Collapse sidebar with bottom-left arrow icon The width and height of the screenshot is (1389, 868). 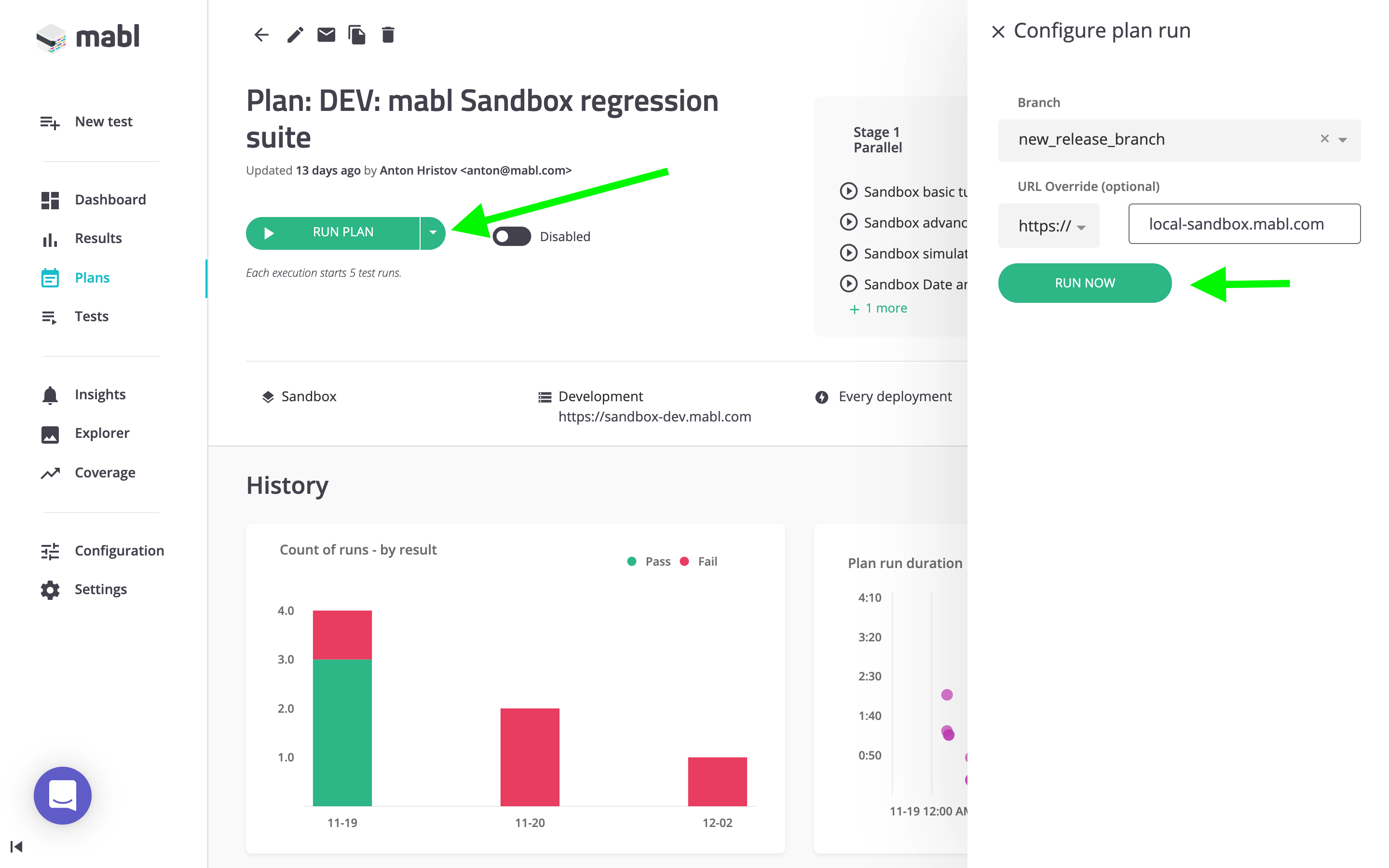point(17,846)
